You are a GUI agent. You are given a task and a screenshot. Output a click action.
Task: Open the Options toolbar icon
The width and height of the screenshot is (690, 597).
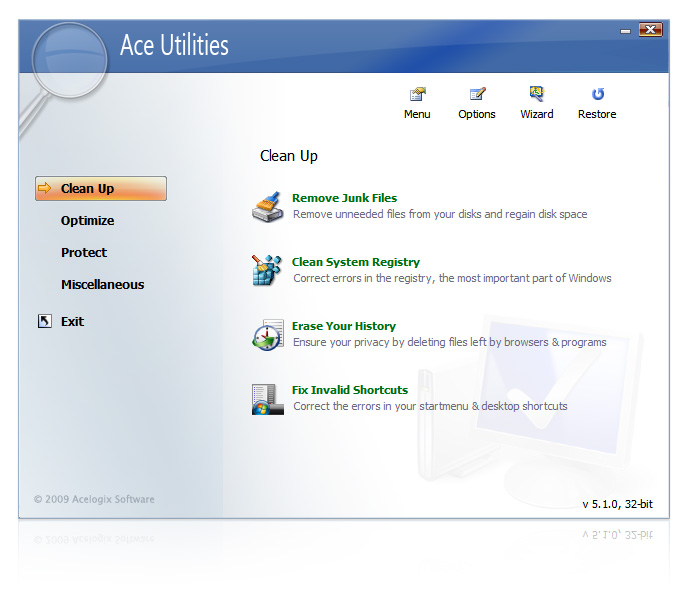[x=477, y=95]
